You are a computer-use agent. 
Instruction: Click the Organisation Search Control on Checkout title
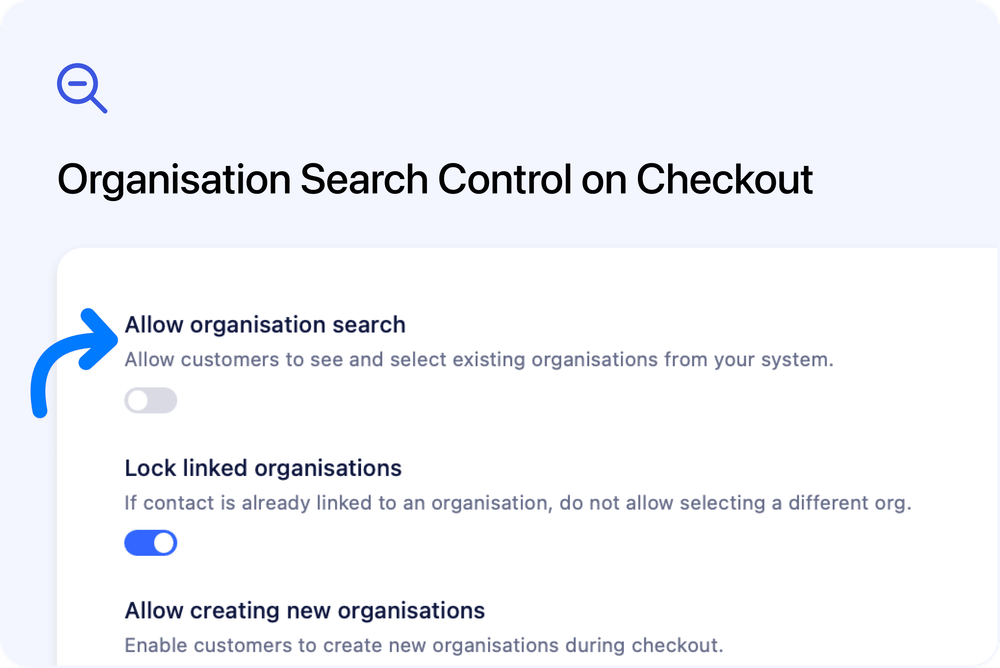pos(435,179)
